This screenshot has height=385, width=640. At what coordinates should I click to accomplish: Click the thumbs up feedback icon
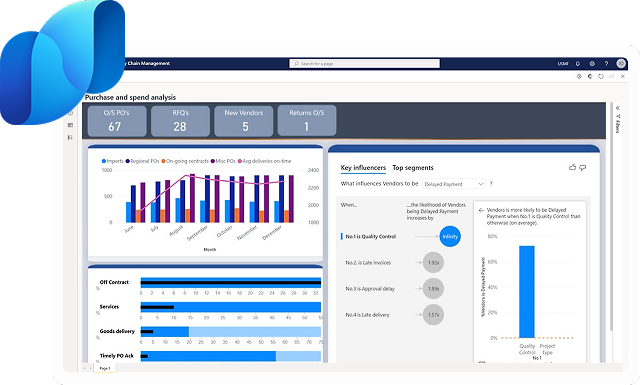click(572, 167)
